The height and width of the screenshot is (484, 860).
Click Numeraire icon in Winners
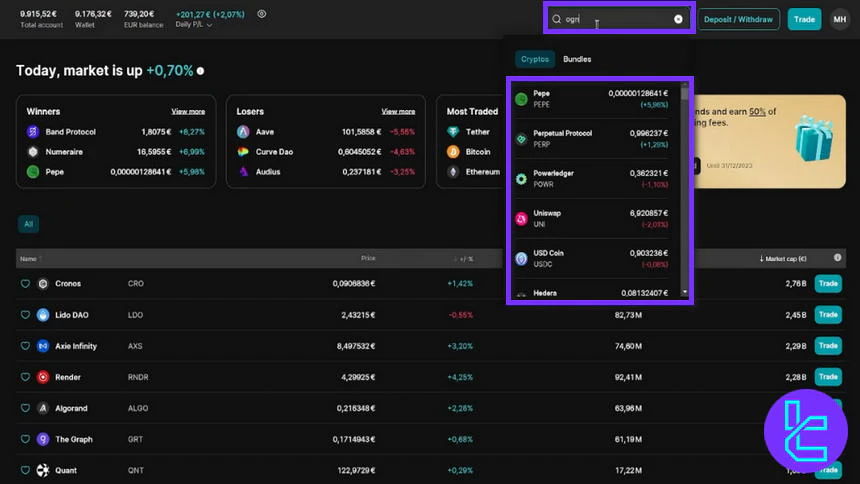click(x=33, y=152)
